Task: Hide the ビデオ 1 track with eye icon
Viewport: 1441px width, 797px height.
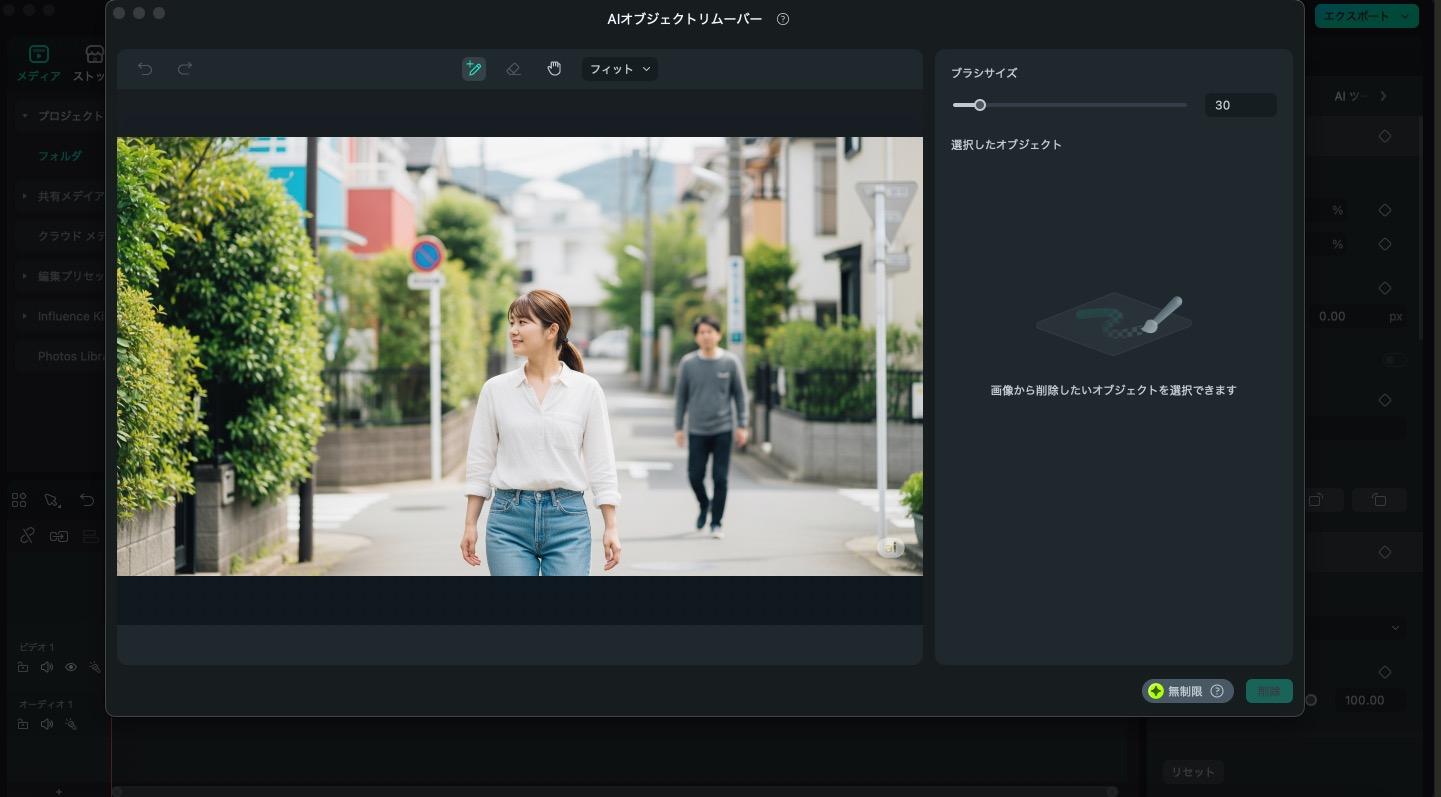Action: pos(71,667)
